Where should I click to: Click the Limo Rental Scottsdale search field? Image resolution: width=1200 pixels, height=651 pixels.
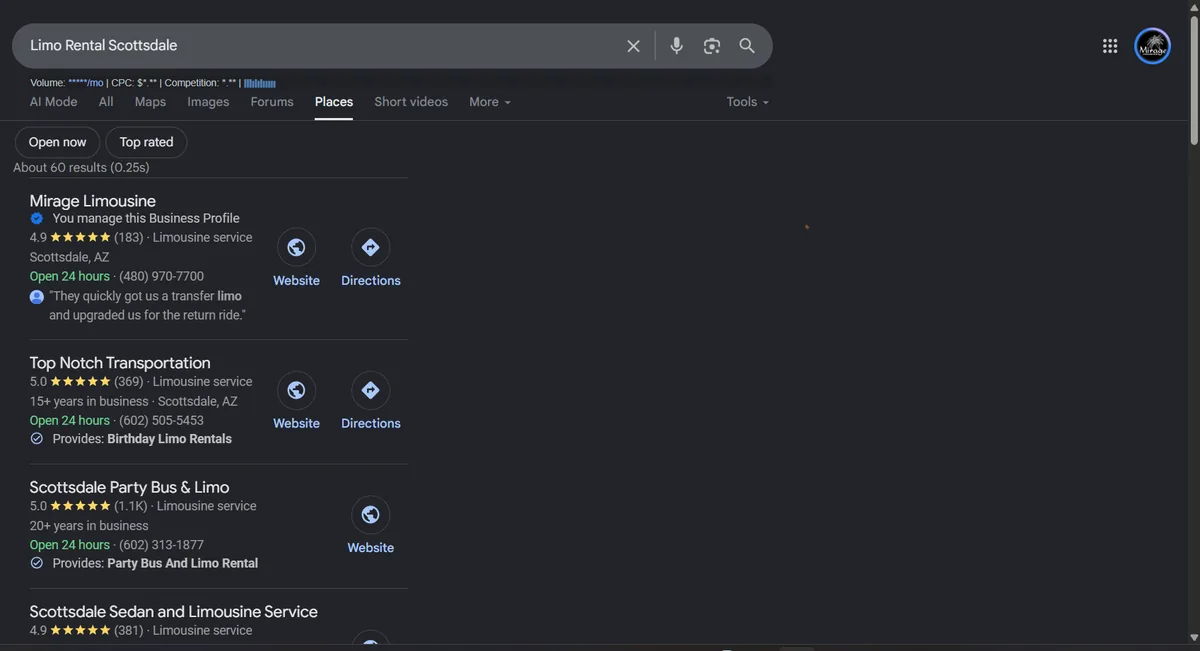(320, 46)
